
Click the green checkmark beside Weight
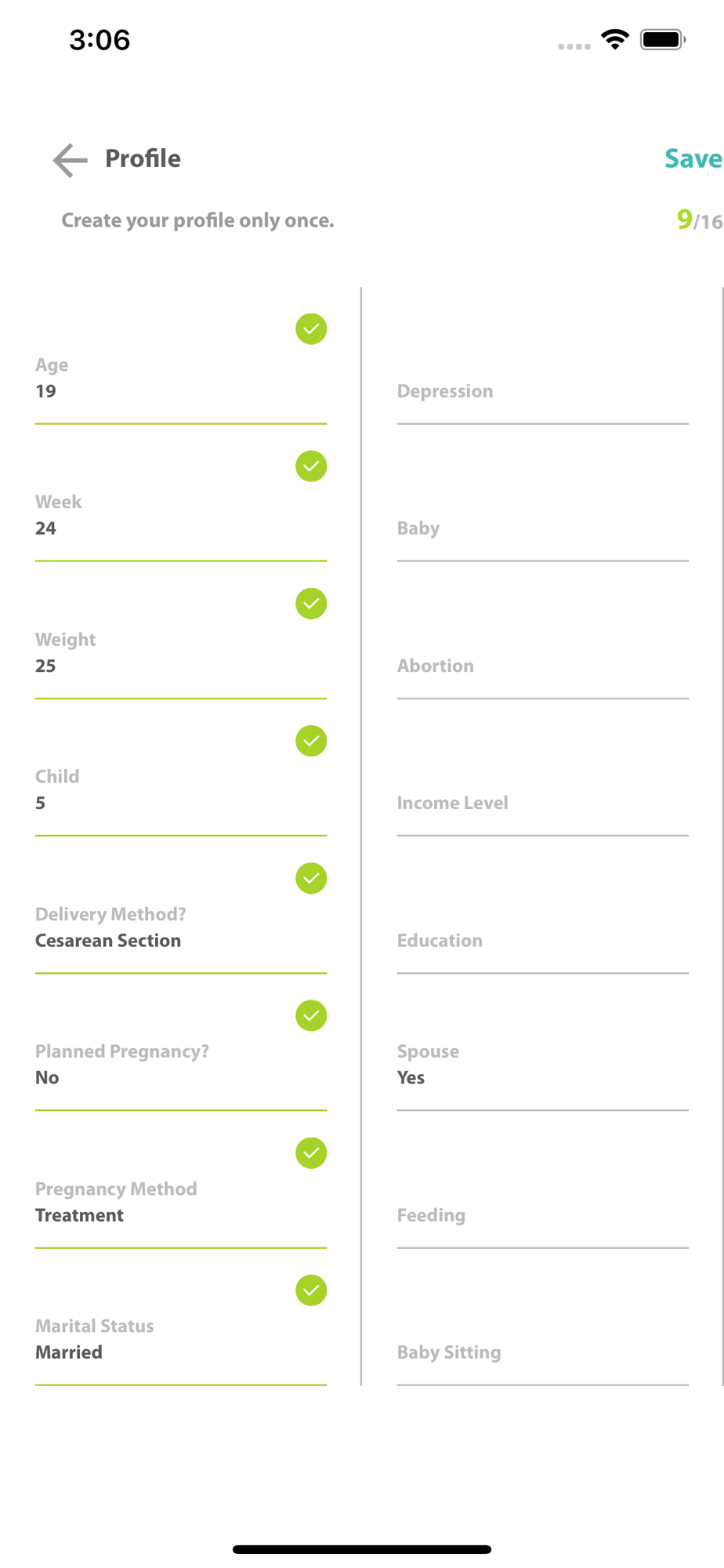point(311,604)
